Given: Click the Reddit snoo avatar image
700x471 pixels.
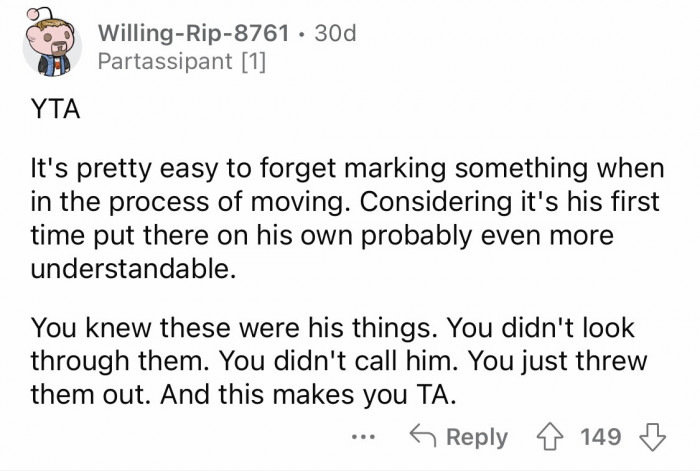Looking at the screenshot, I should click(x=48, y=46).
